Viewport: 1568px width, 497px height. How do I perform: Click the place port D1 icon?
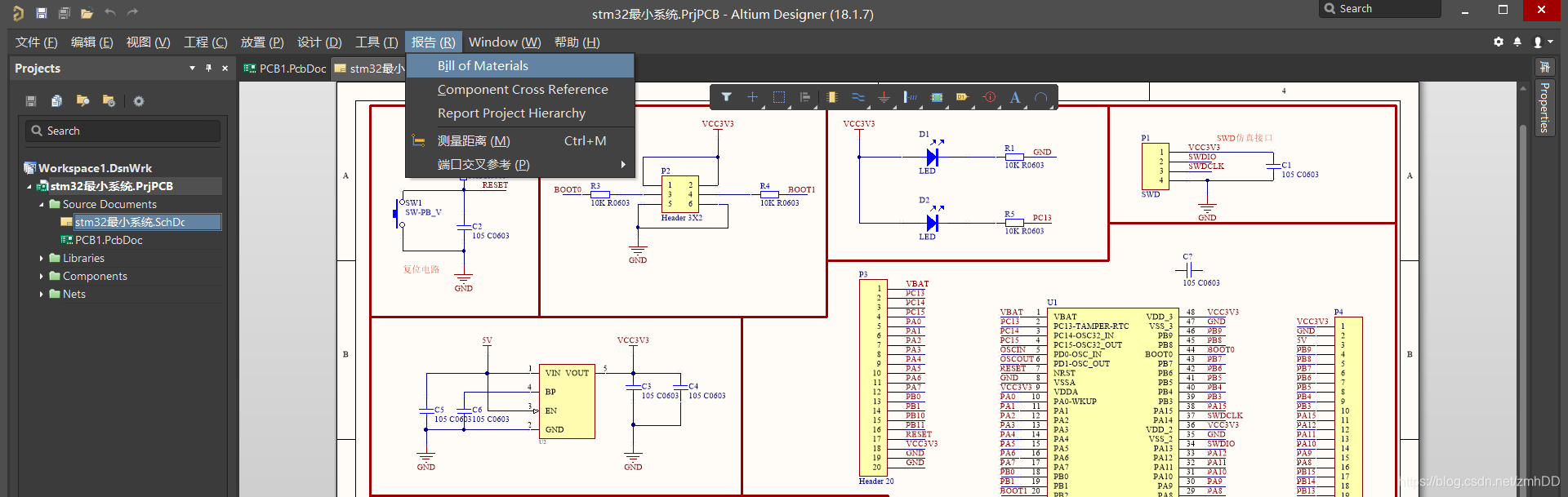pos(963,97)
